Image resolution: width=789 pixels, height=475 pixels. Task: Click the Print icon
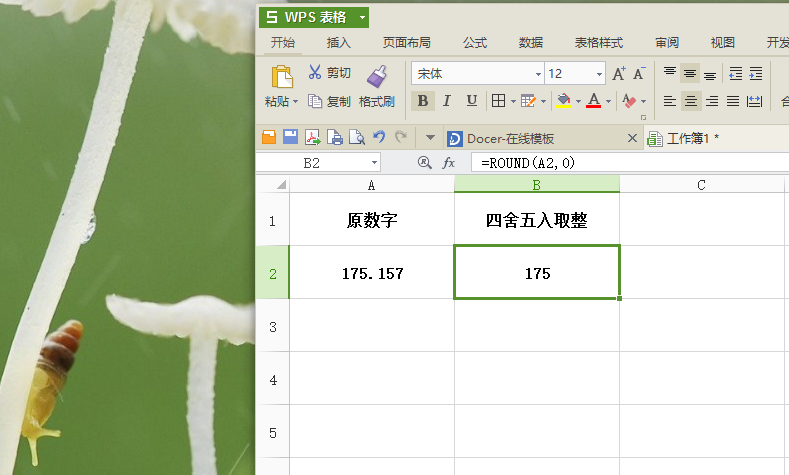335,137
